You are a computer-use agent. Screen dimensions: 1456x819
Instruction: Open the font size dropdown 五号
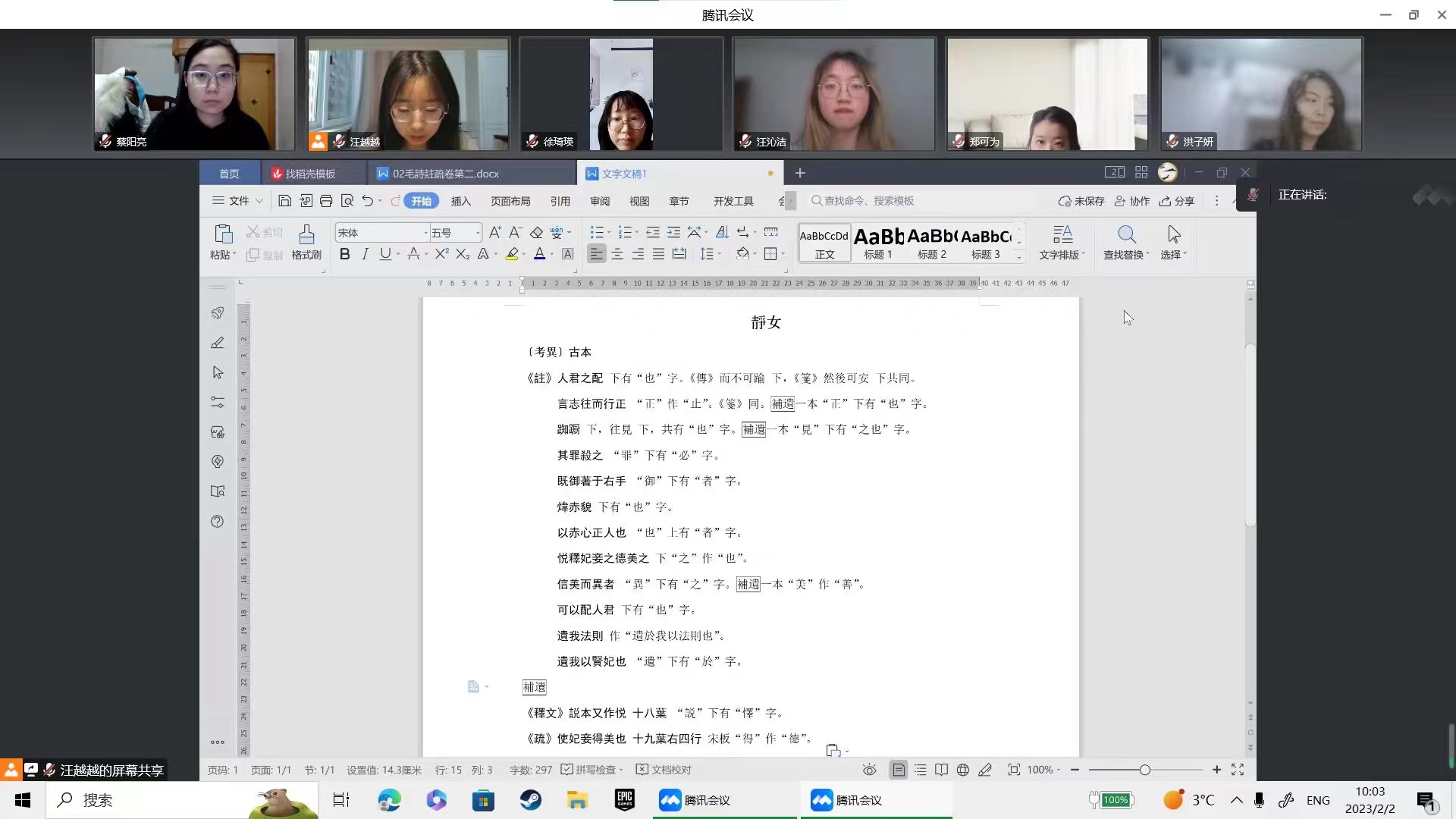pos(477,233)
